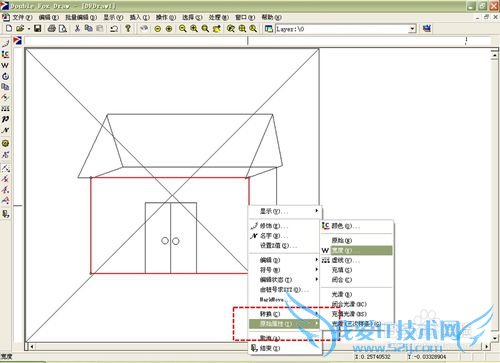The image size is (500, 363).
Task: Cut selection with the scissors icon
Action: [x=77, y=29]
